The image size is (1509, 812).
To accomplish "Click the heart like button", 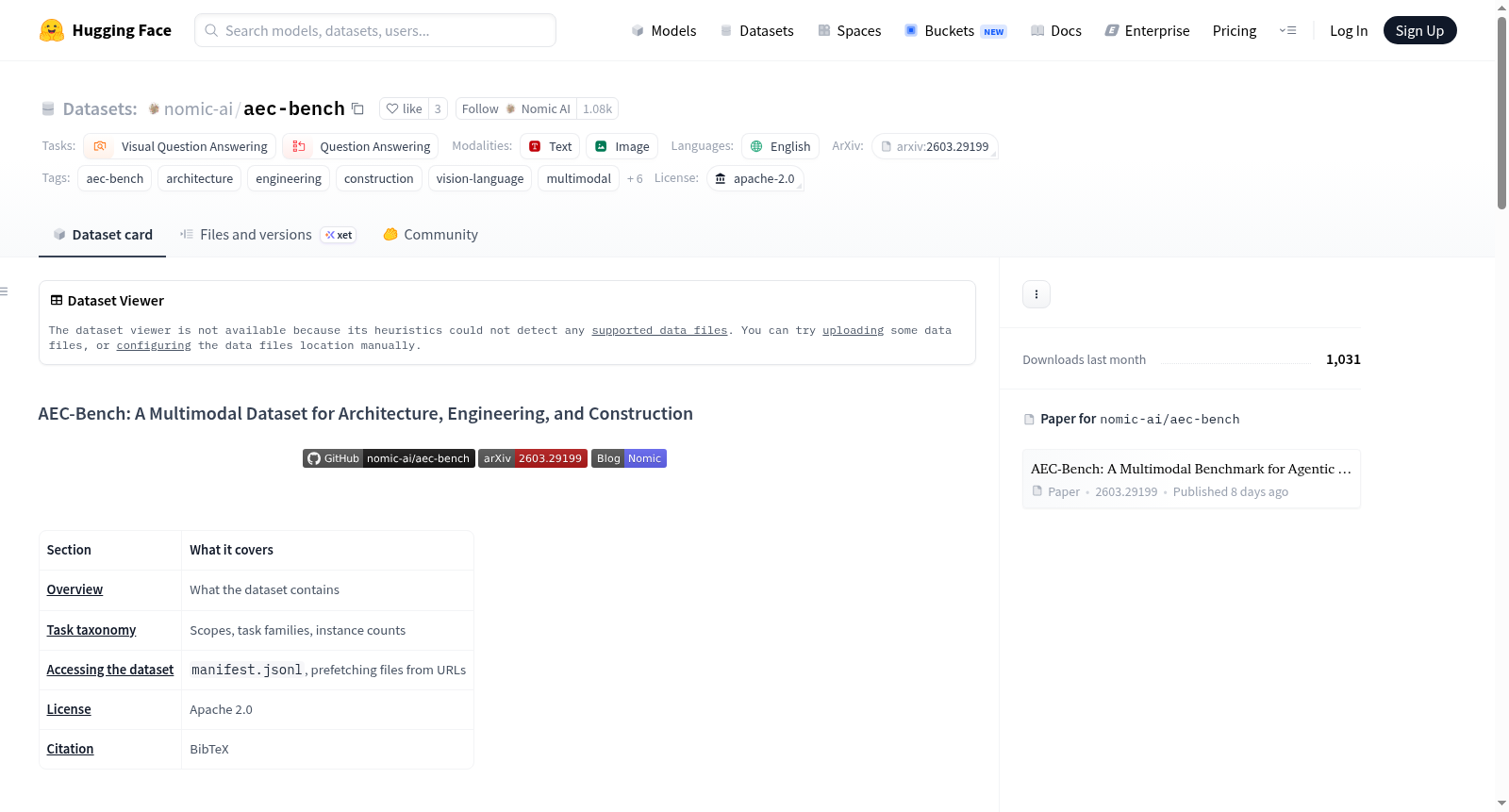I will point(404,108).
